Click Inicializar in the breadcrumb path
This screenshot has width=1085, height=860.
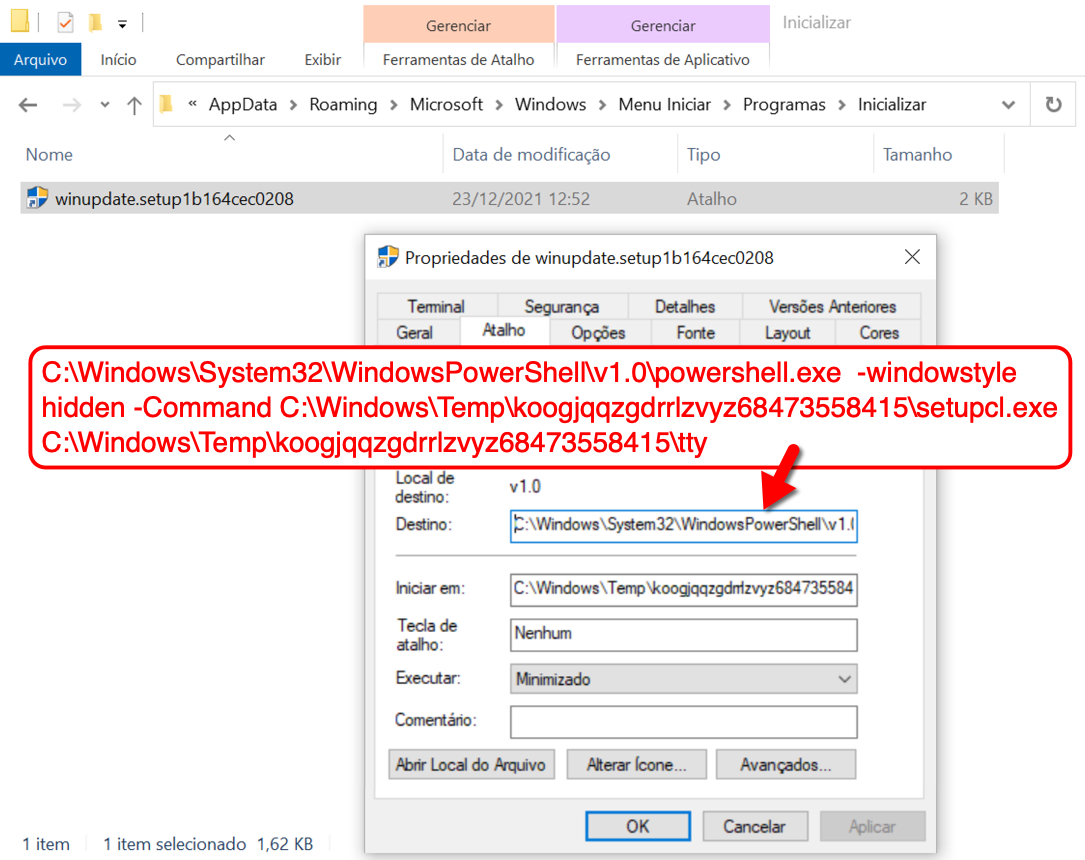click(892, 104)
